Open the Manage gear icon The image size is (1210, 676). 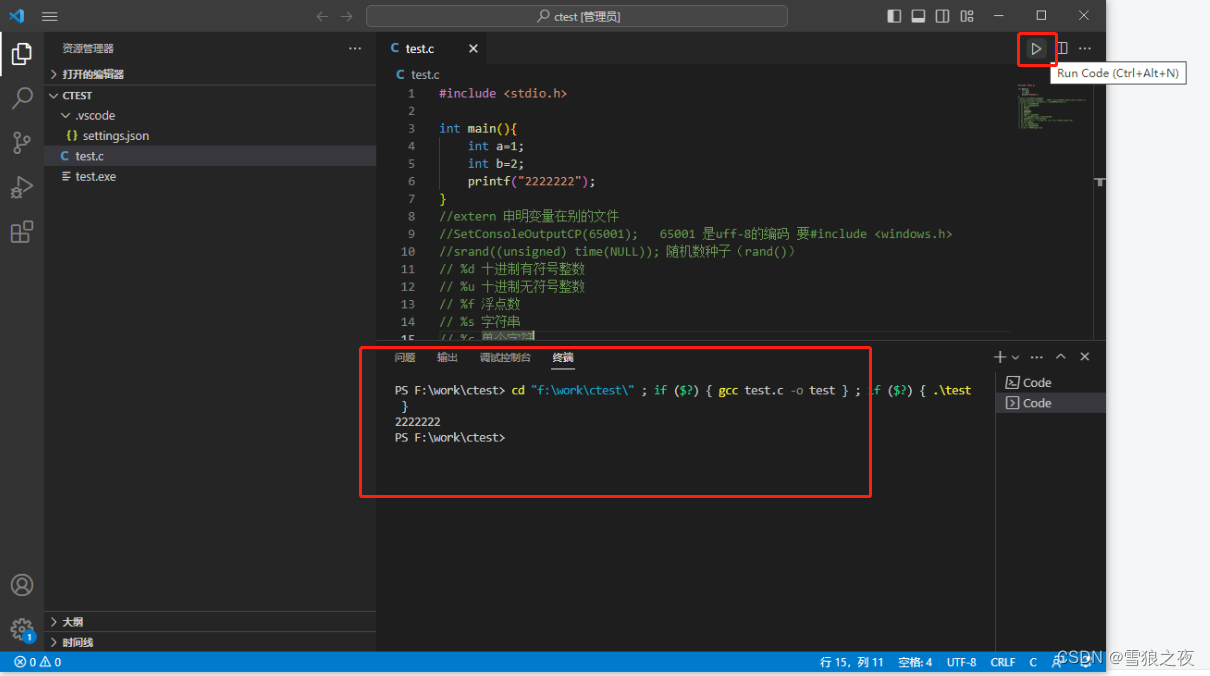22,629
